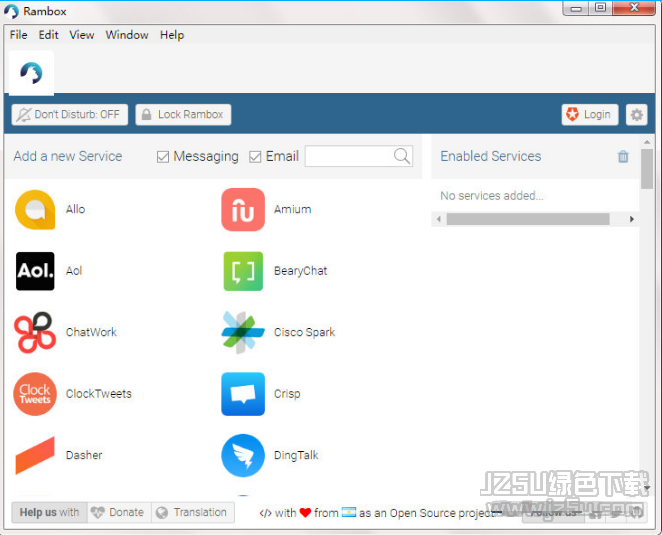Pick the Crisp service icon

tap(243, 394)
